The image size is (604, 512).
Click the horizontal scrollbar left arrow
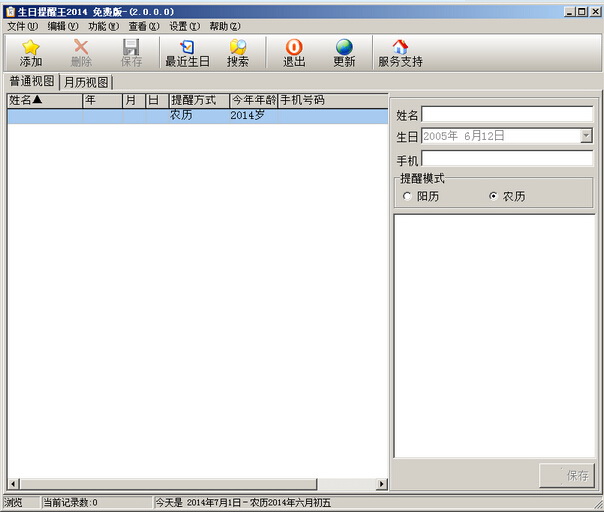tap(13, 483)
